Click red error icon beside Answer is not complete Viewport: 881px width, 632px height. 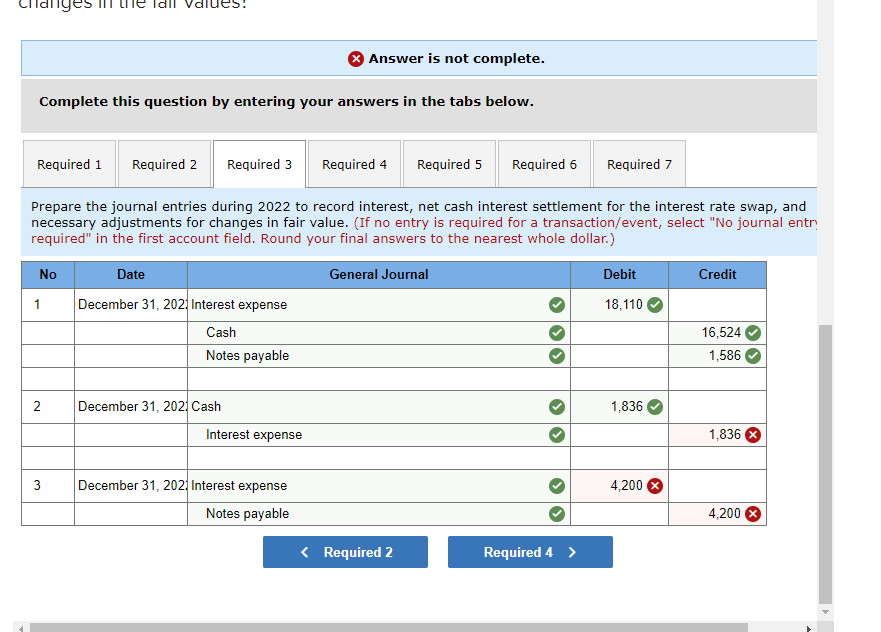tap(356, 58)
